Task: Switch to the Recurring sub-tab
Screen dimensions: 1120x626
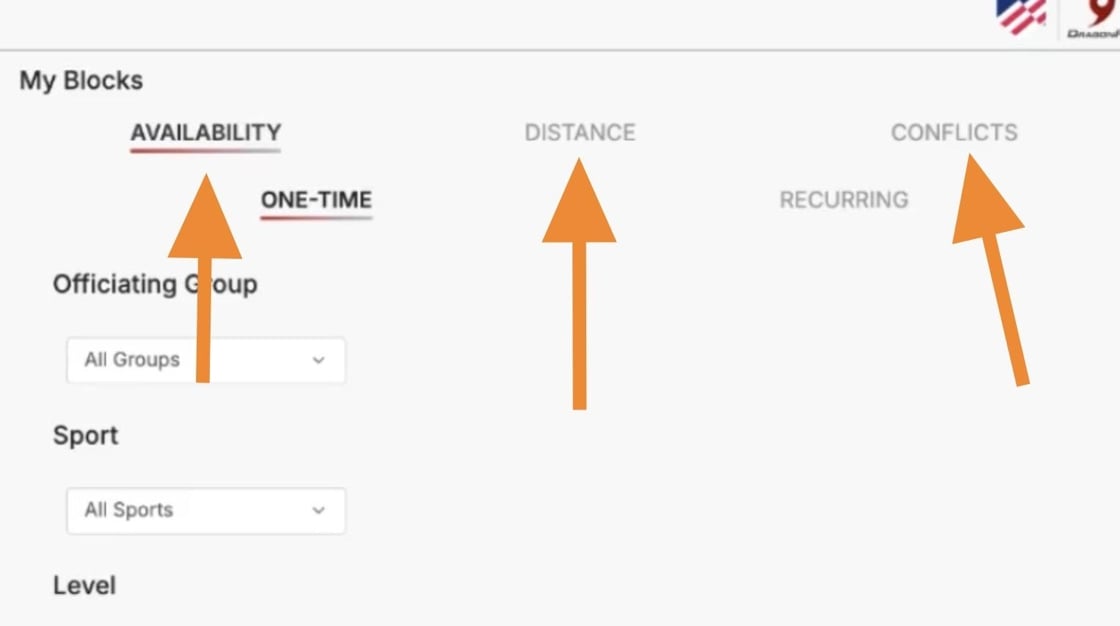Action: pos(844,199)
